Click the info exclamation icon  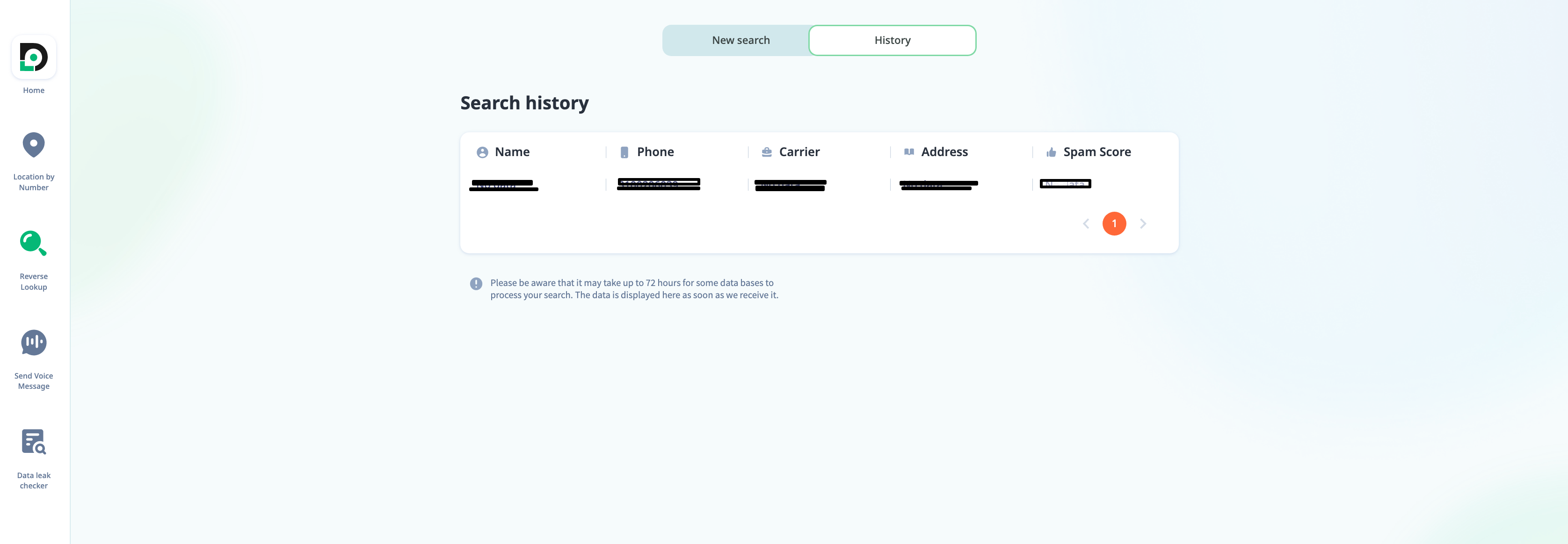pyautogui.click(x=476, y=283)
